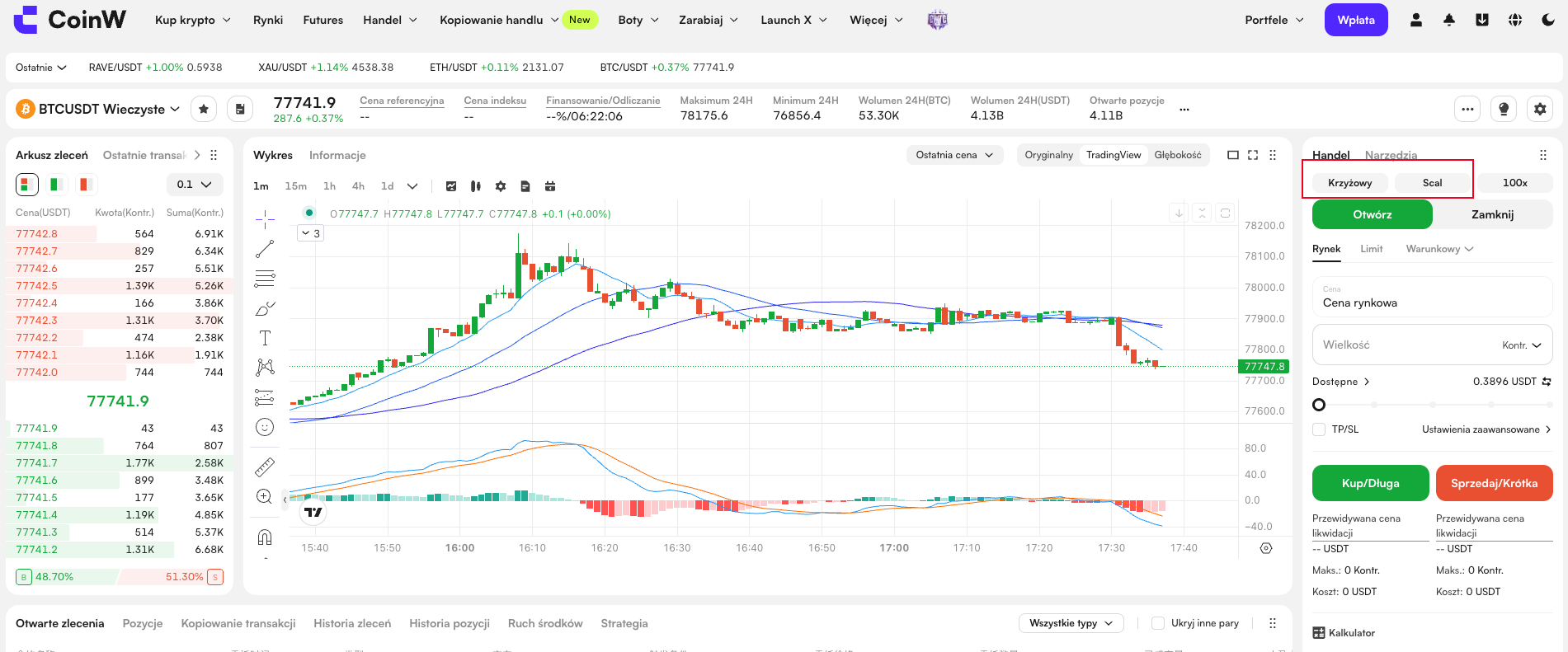Click the Wpłata deposit button
Screen dimensions: 1568x652
(1356, 20)
